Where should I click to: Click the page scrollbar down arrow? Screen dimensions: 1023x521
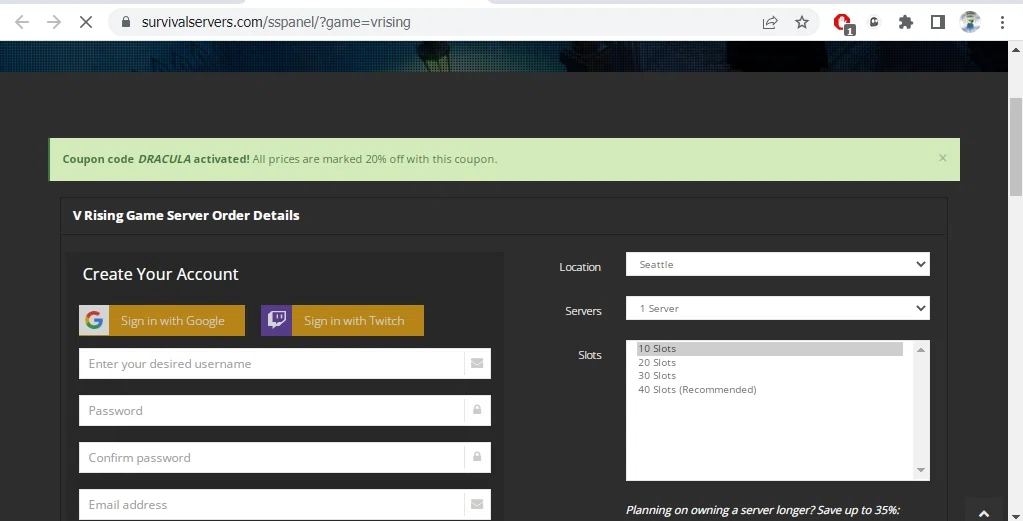tap(1016, 516)
